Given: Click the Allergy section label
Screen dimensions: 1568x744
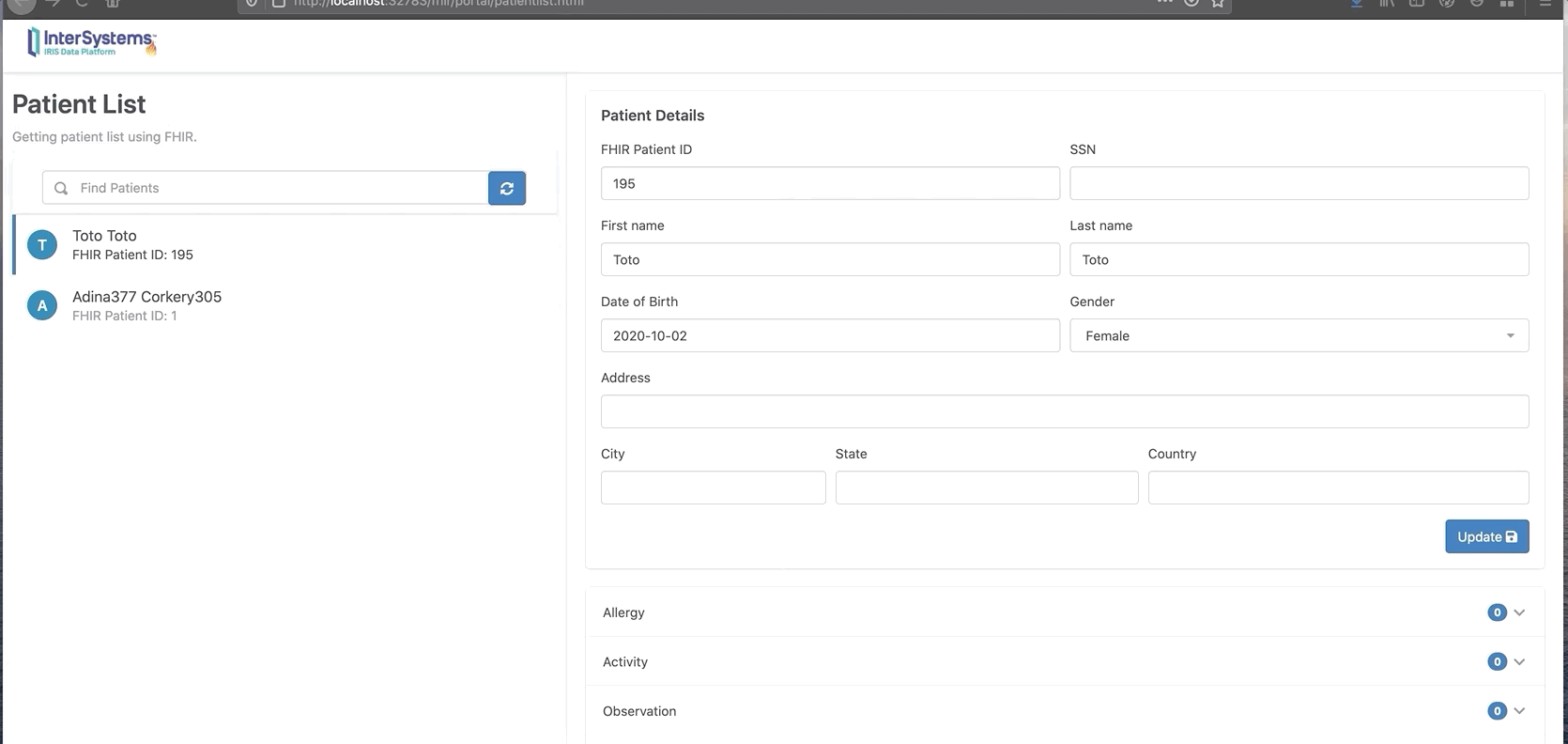Looking at the screenshot, I should click(x=623, y=612).
